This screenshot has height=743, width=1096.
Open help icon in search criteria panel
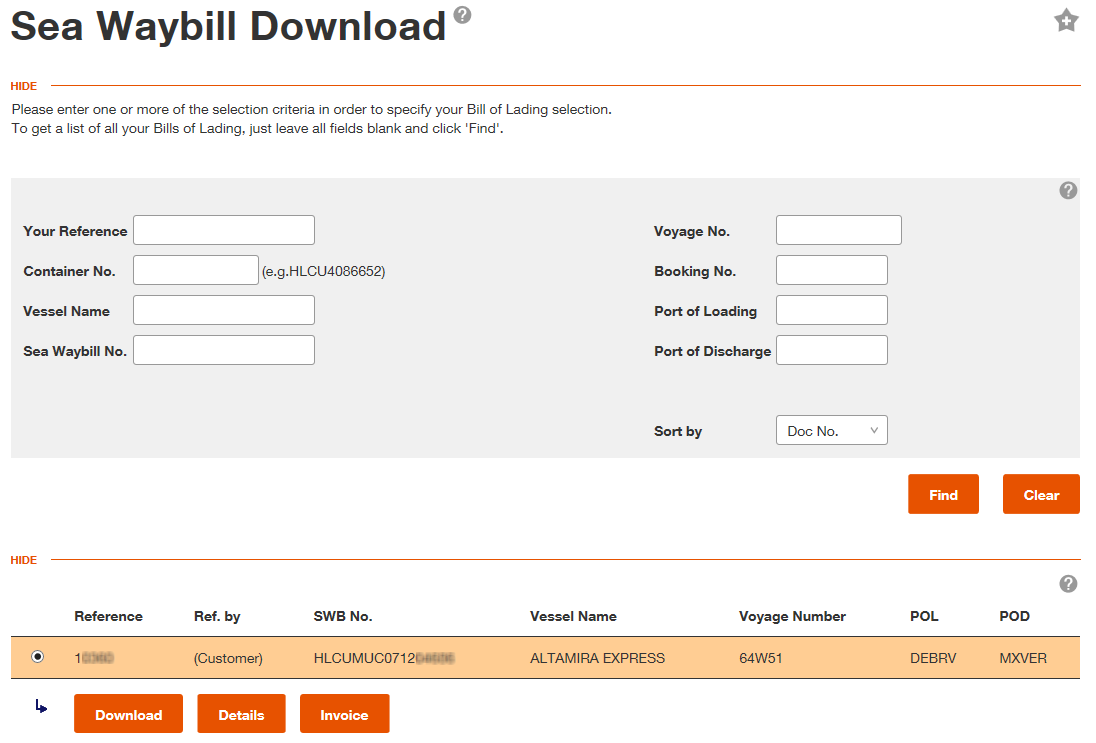[1068, 190]
